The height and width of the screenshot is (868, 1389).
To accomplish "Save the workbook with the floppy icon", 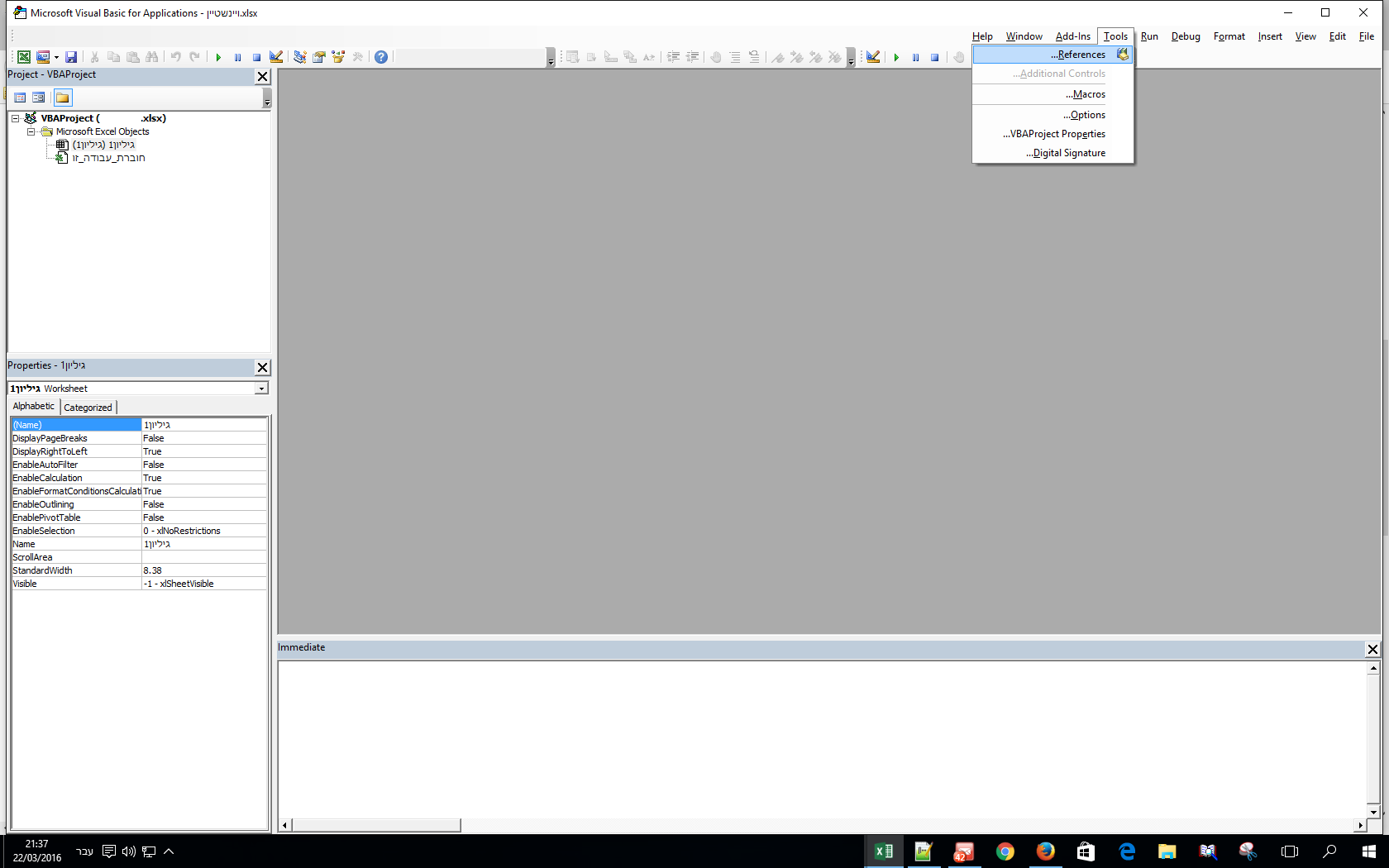I will [x=71, y=57].
